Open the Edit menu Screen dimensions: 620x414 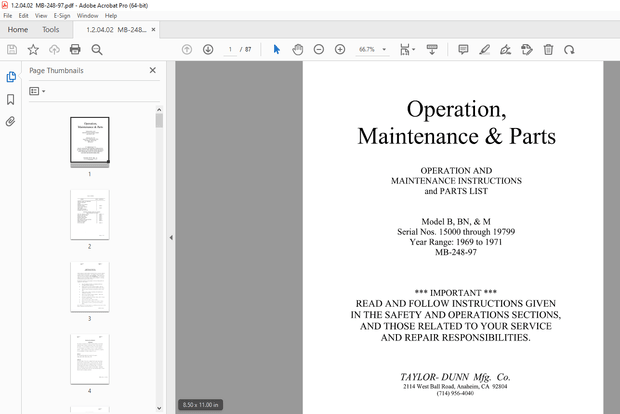23,16
